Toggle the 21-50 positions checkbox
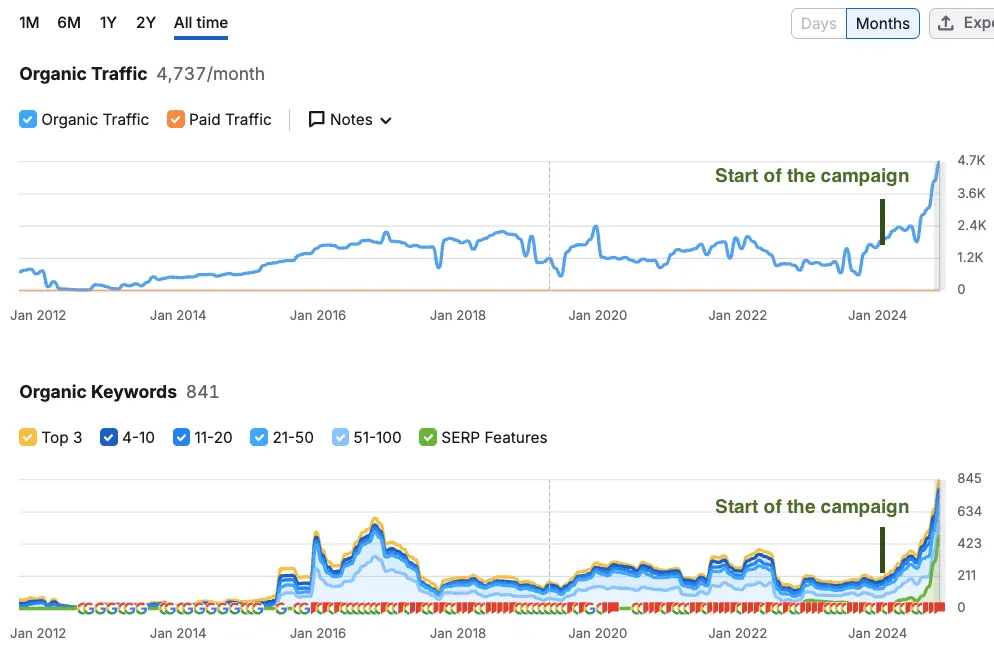 [259, 438]
